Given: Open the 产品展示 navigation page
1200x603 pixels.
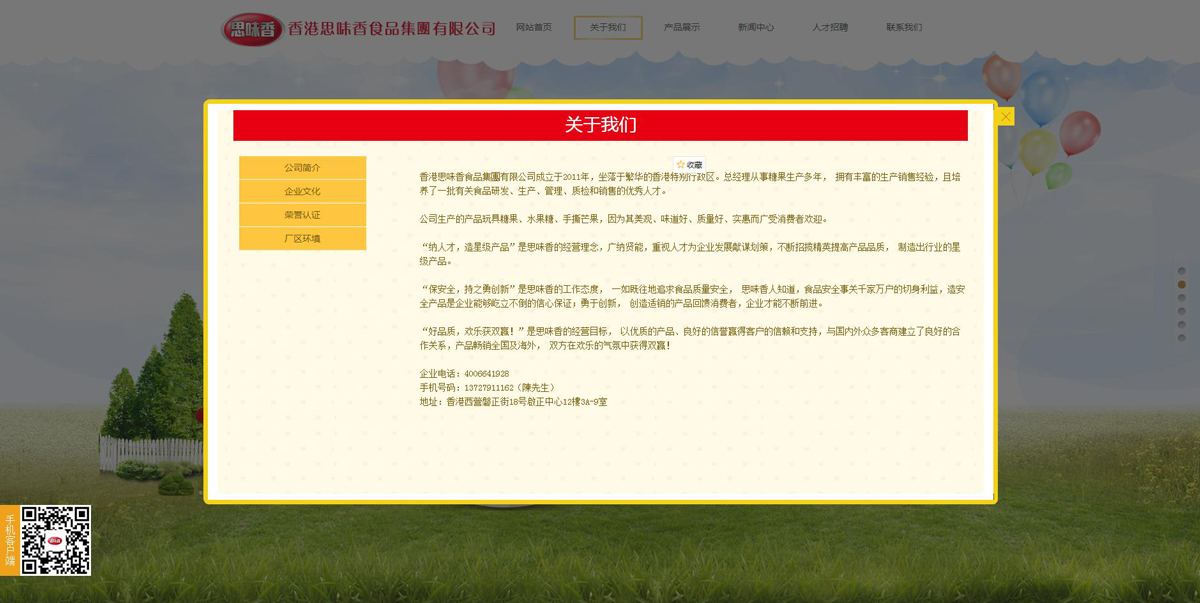Looking at the screenshot, I should tap(682, 28).
